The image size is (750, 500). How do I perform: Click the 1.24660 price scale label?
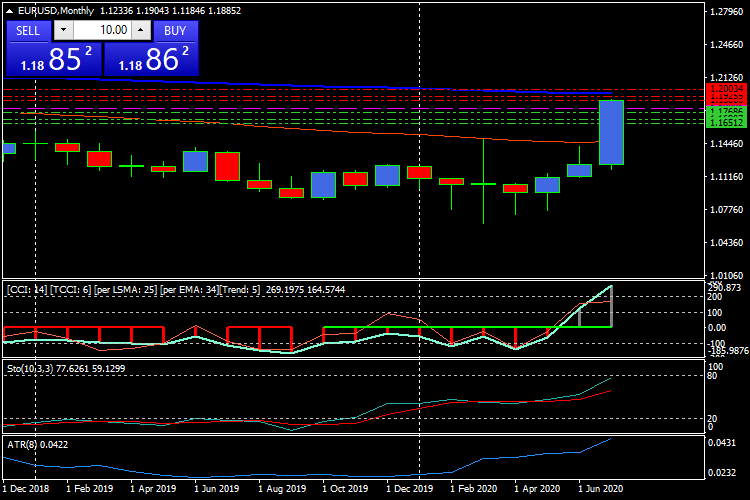click(727, 44)
